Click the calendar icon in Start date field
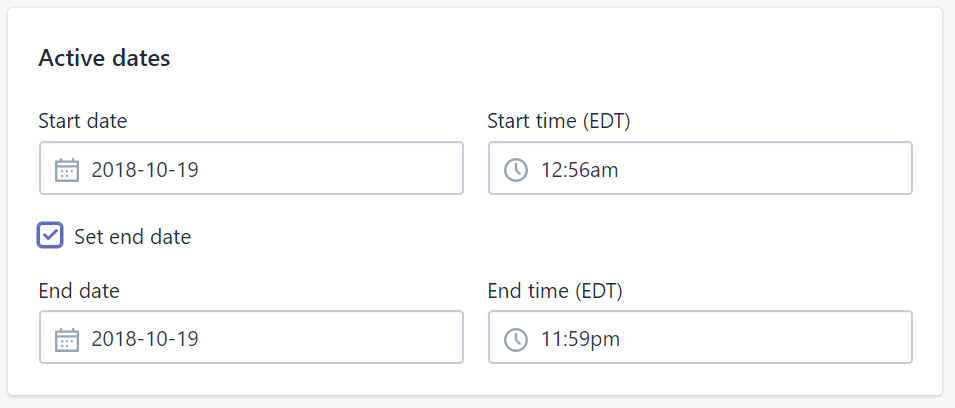Image resolution: width=955 pixels, height=408 pixels. pyautogui.click(x=67, y=169)
